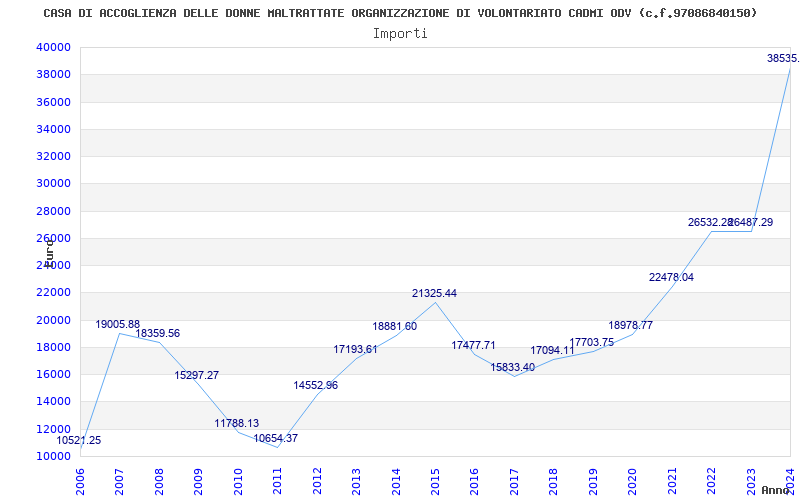Viewport: 800px width, 500px height.
Task: Click the 18978.77 value label
Action: click(x=630, y=326)
